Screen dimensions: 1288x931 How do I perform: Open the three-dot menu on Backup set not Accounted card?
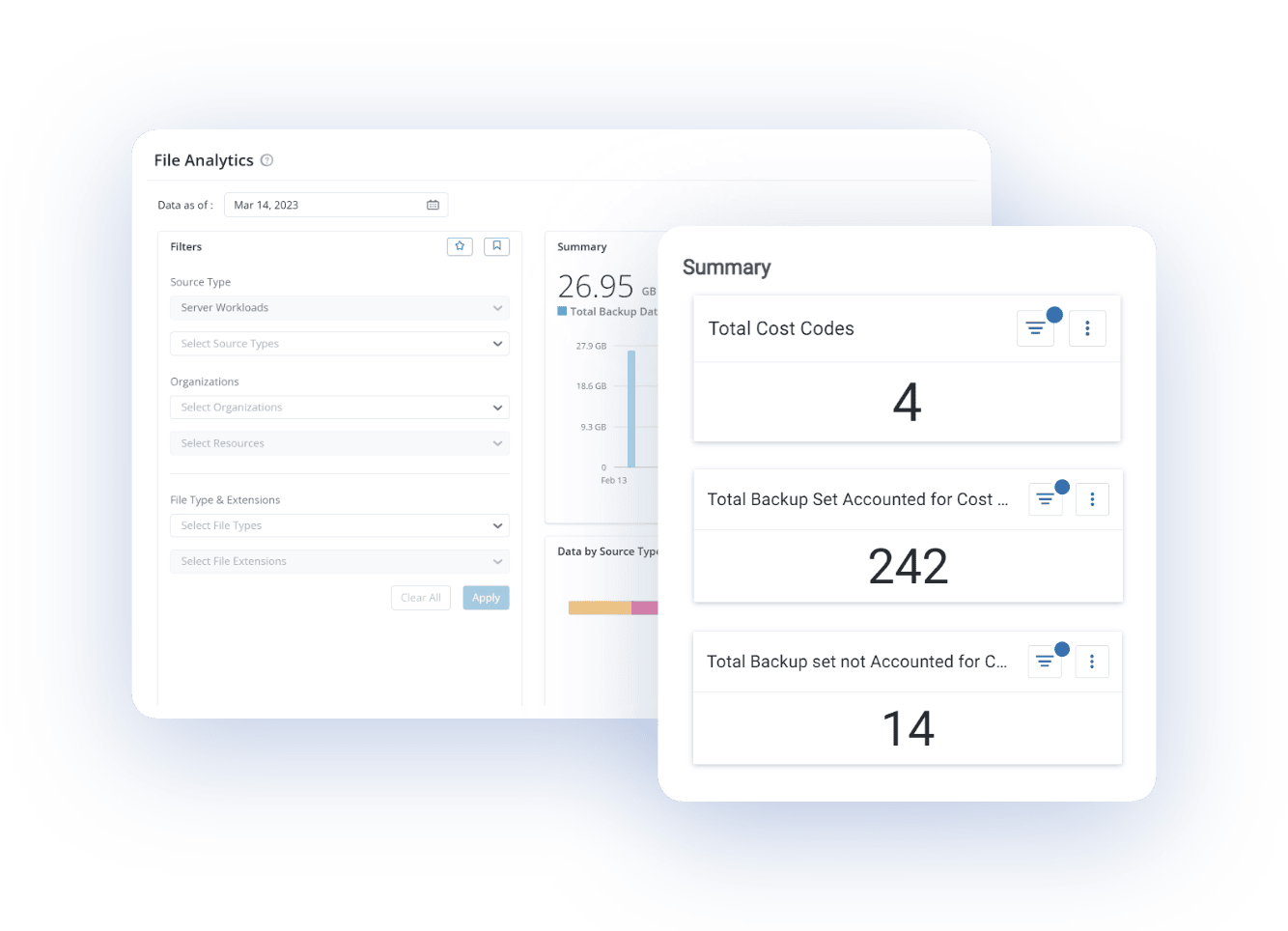(1092, 662)
